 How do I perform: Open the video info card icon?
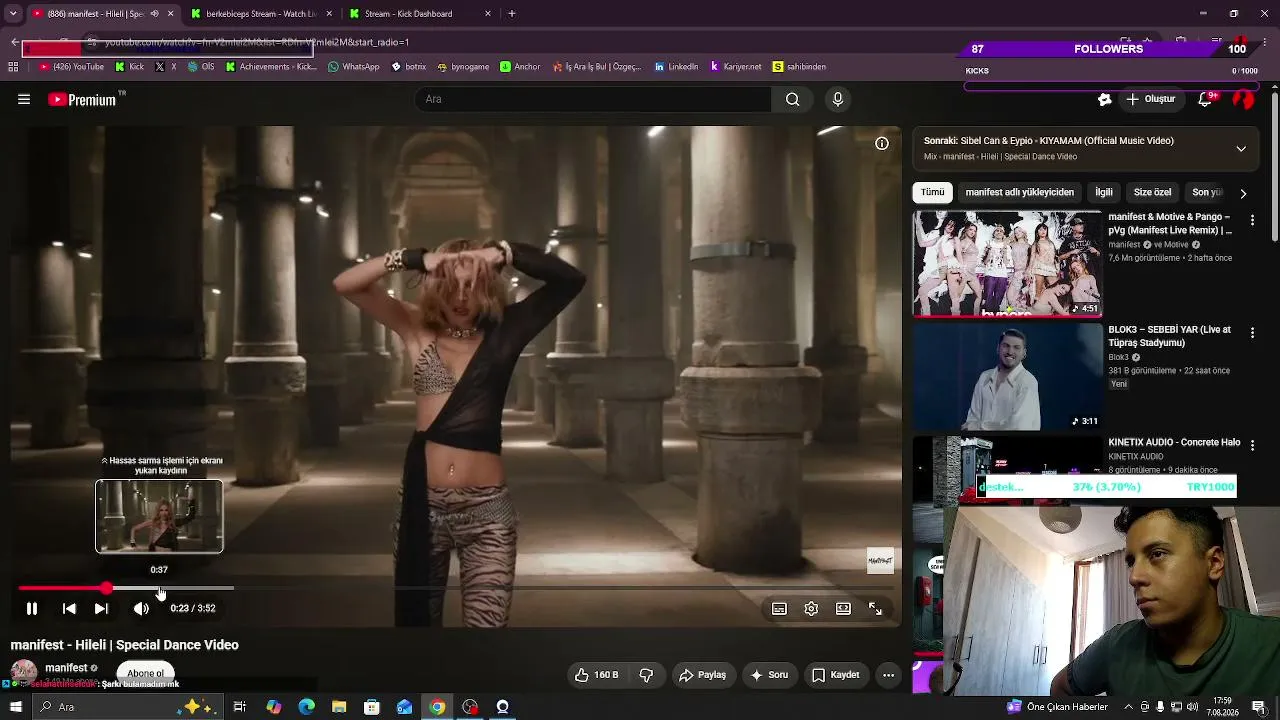pos(882,144)
